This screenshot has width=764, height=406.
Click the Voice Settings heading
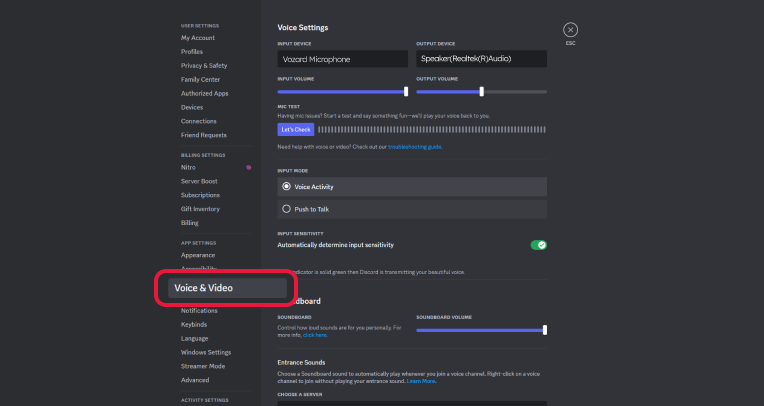click(303, 28)
